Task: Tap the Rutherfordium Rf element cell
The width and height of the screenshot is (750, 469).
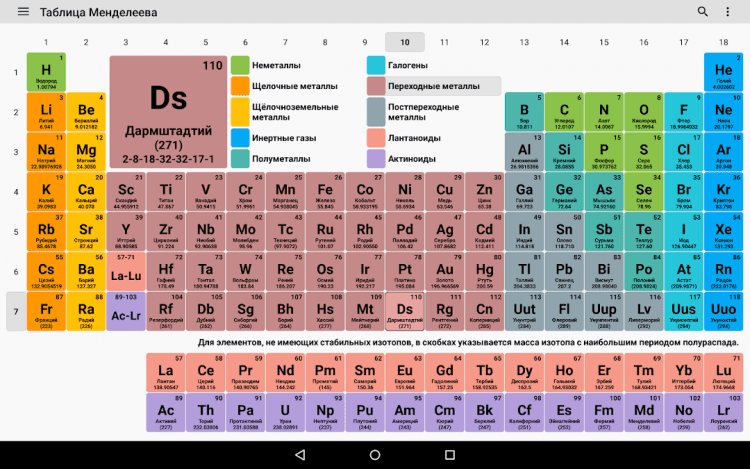Action: coord(165,312)
